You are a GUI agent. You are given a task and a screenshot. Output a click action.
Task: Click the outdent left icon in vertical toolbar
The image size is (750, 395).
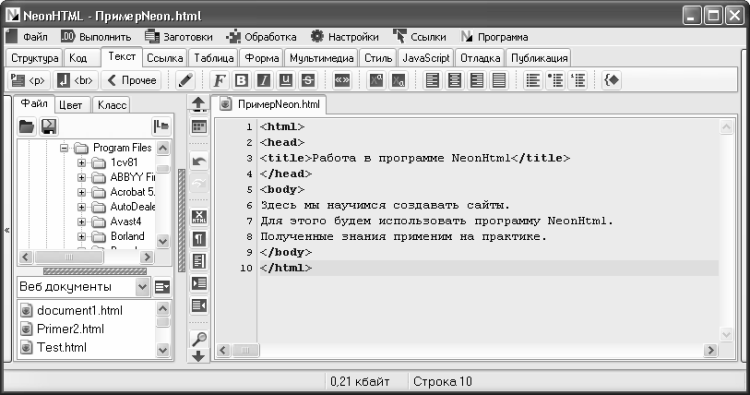click(x=199, y=306)
